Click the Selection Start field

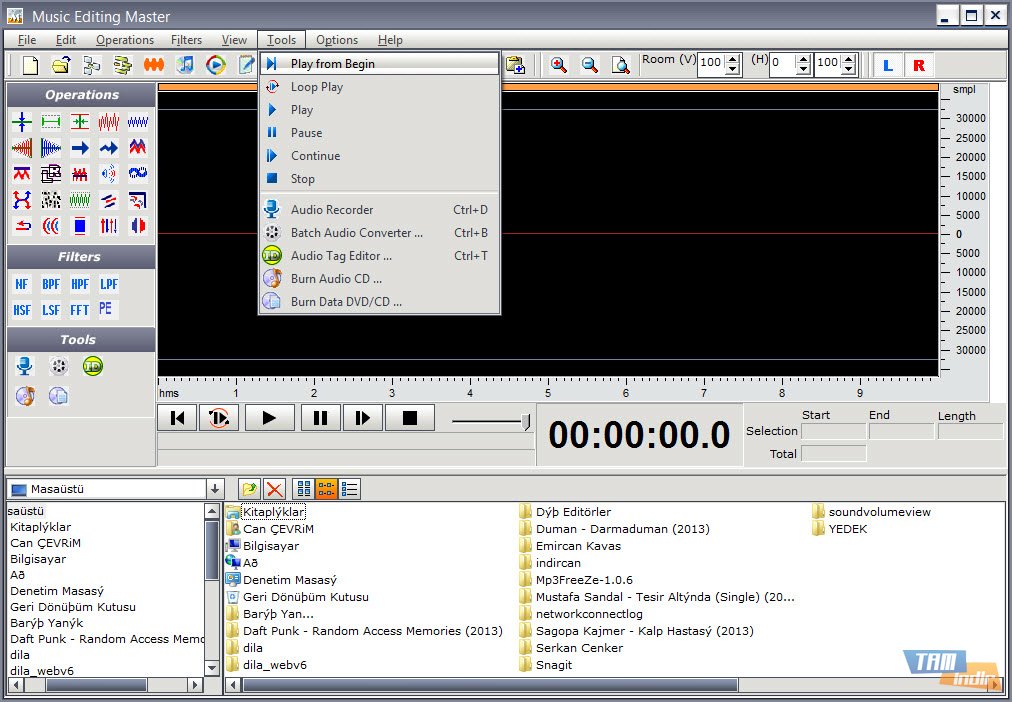833,432
